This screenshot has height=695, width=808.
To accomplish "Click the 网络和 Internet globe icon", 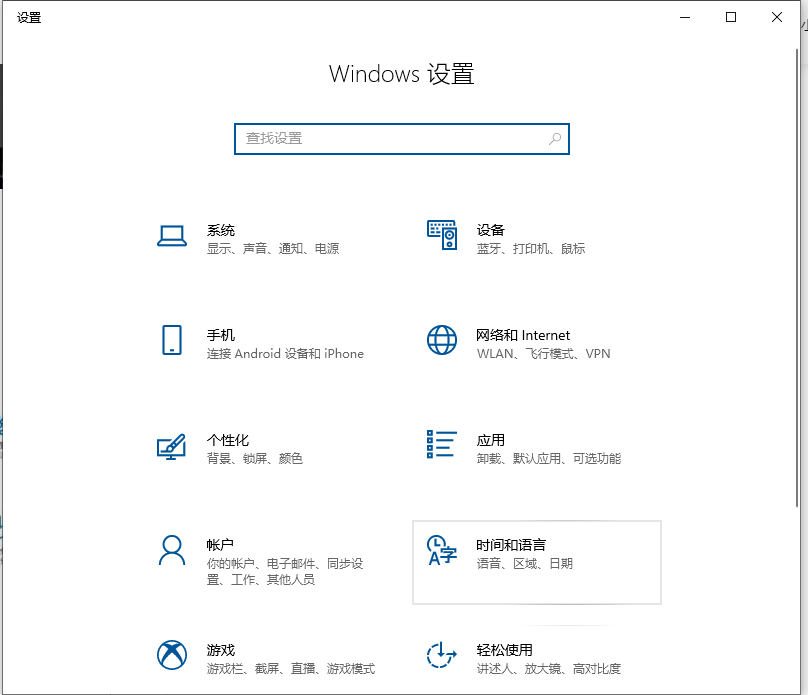I will click(x=441, y=340).
